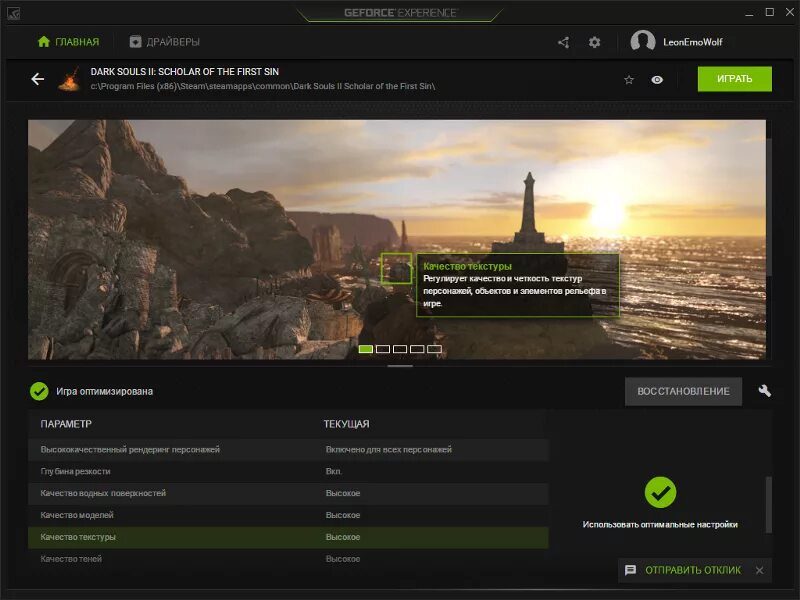Select the fourth screenshot indicator
The image size is (800, 600).
[417, 349]
